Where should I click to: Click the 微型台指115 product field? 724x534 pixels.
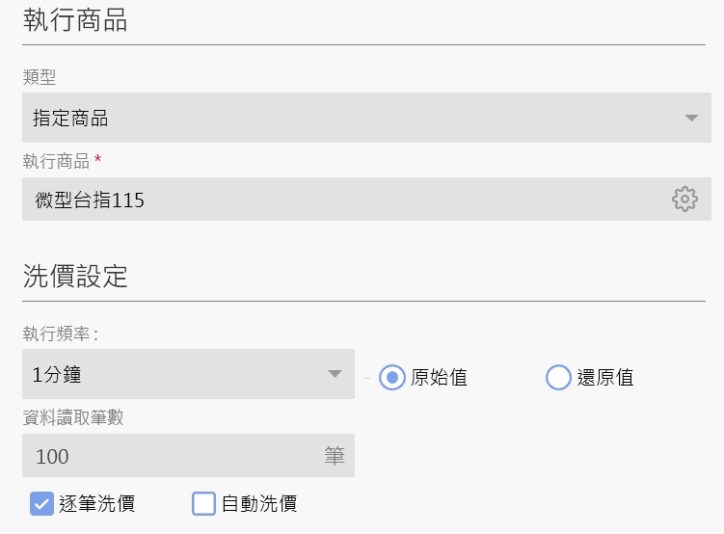pos(340,200)
